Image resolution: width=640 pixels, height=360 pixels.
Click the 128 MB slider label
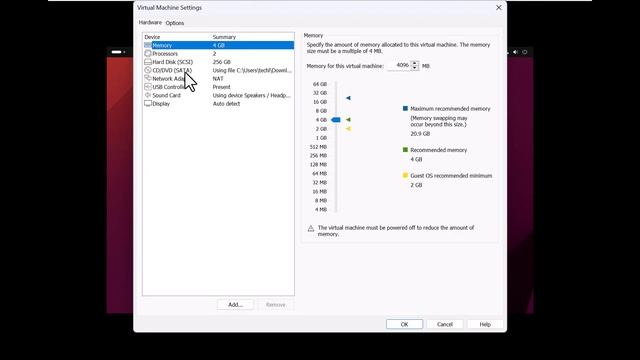318,165
